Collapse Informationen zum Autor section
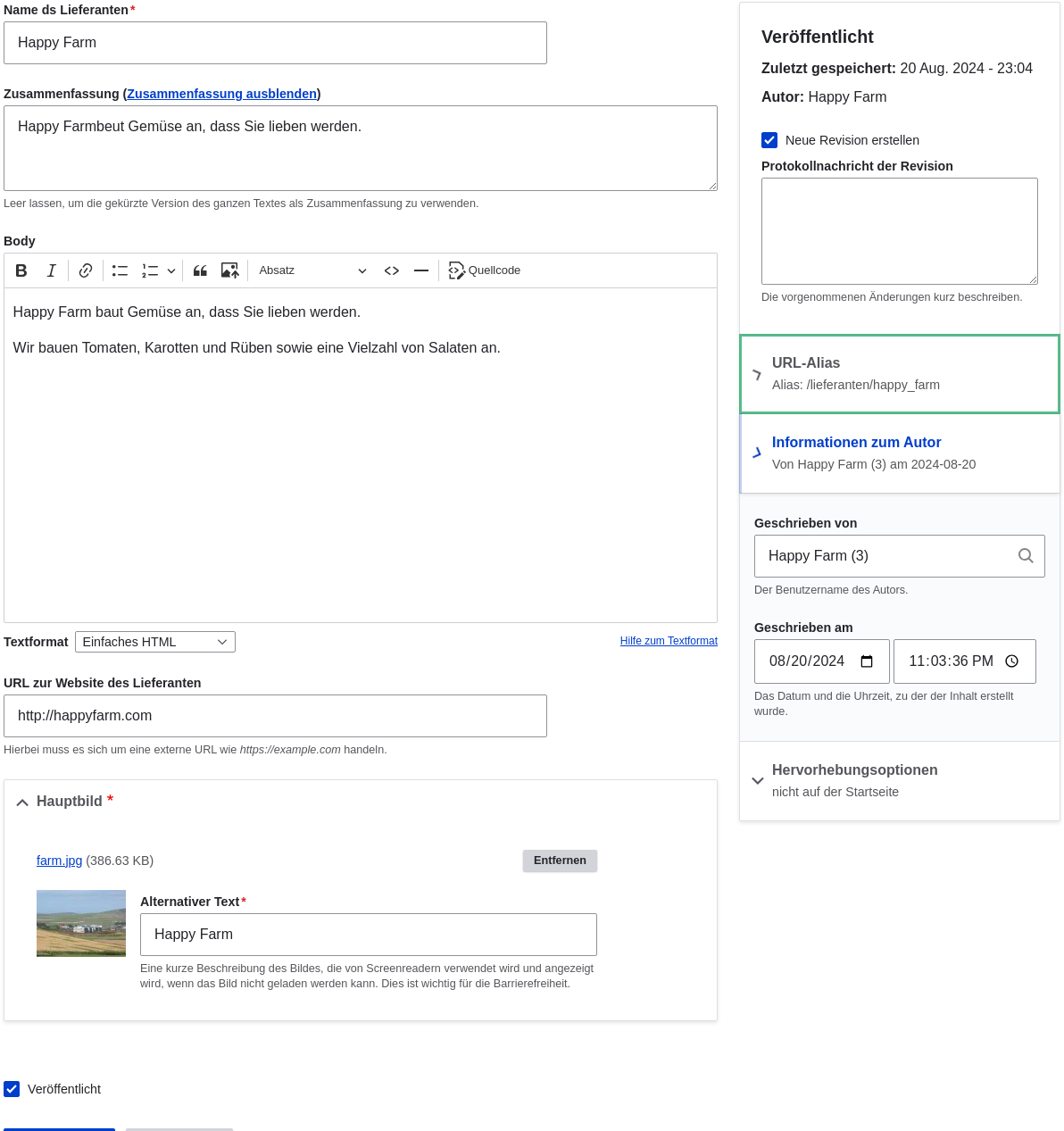 click(900, 453)
